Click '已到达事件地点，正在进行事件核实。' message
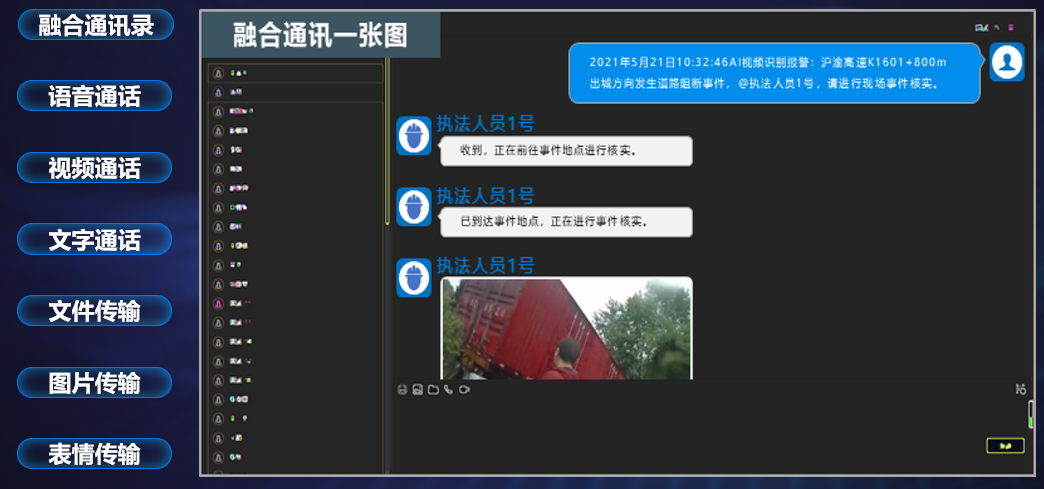The width and height of the screenshot is (1044, 489). click(x=567, y=222)
